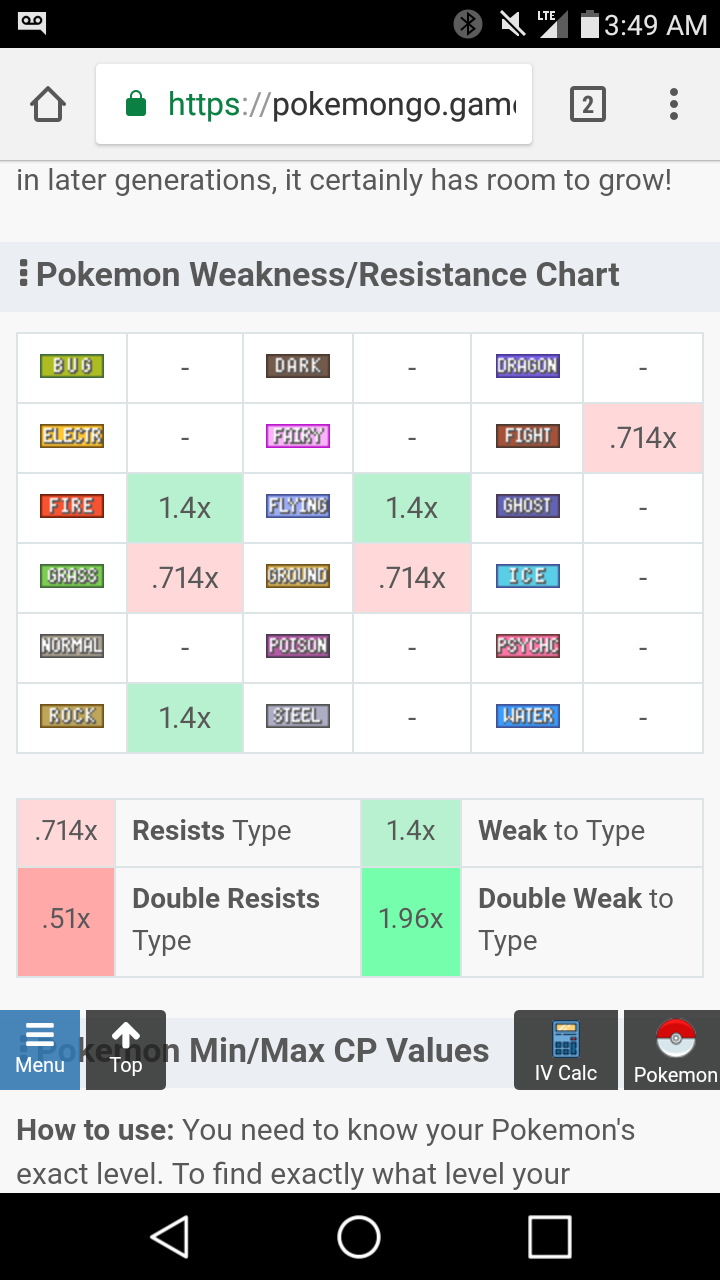Tap the site security padlock icon
This screenshot has height=1280, width=720.
pos(136,104)
